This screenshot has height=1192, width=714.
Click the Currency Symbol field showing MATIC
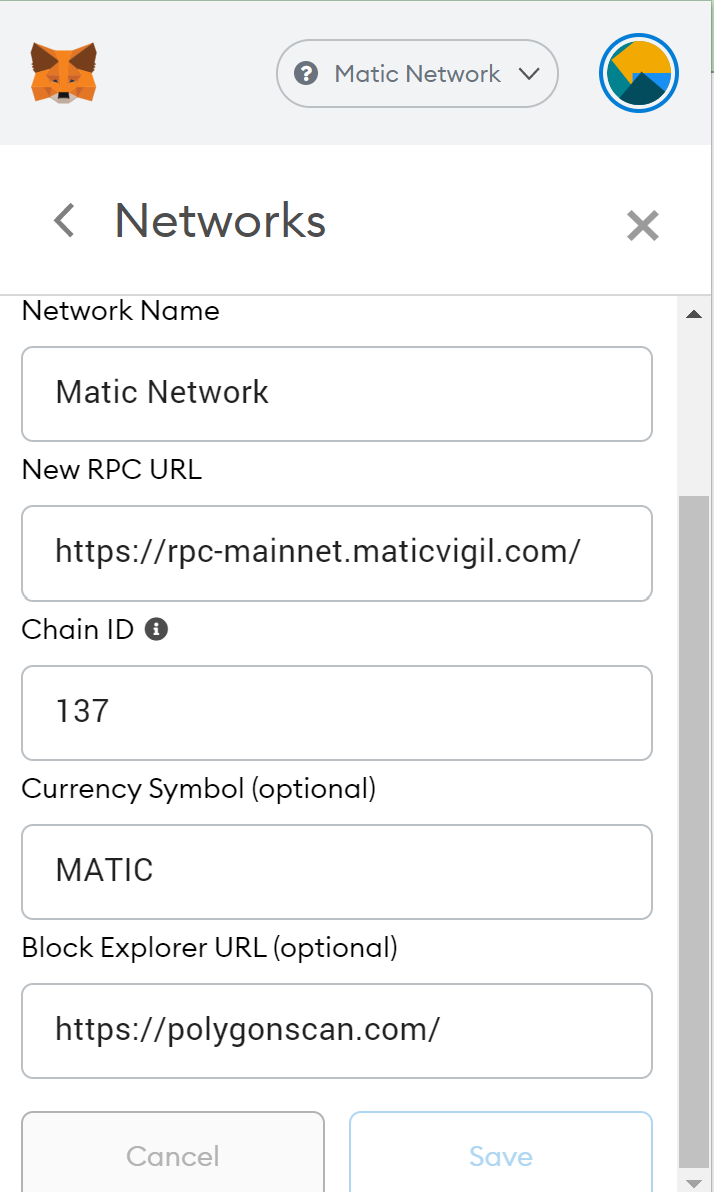point(336,871)
